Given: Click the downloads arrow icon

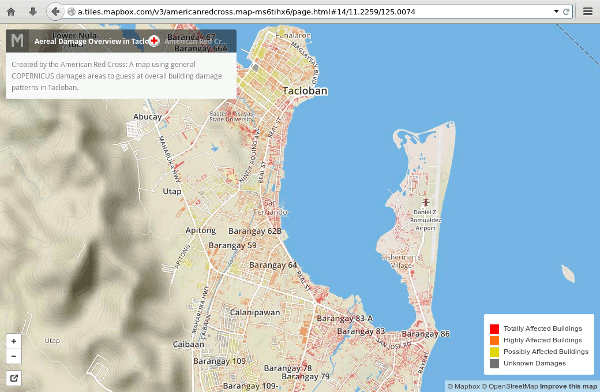Looking at the screenshot, I should coord(33,11).
